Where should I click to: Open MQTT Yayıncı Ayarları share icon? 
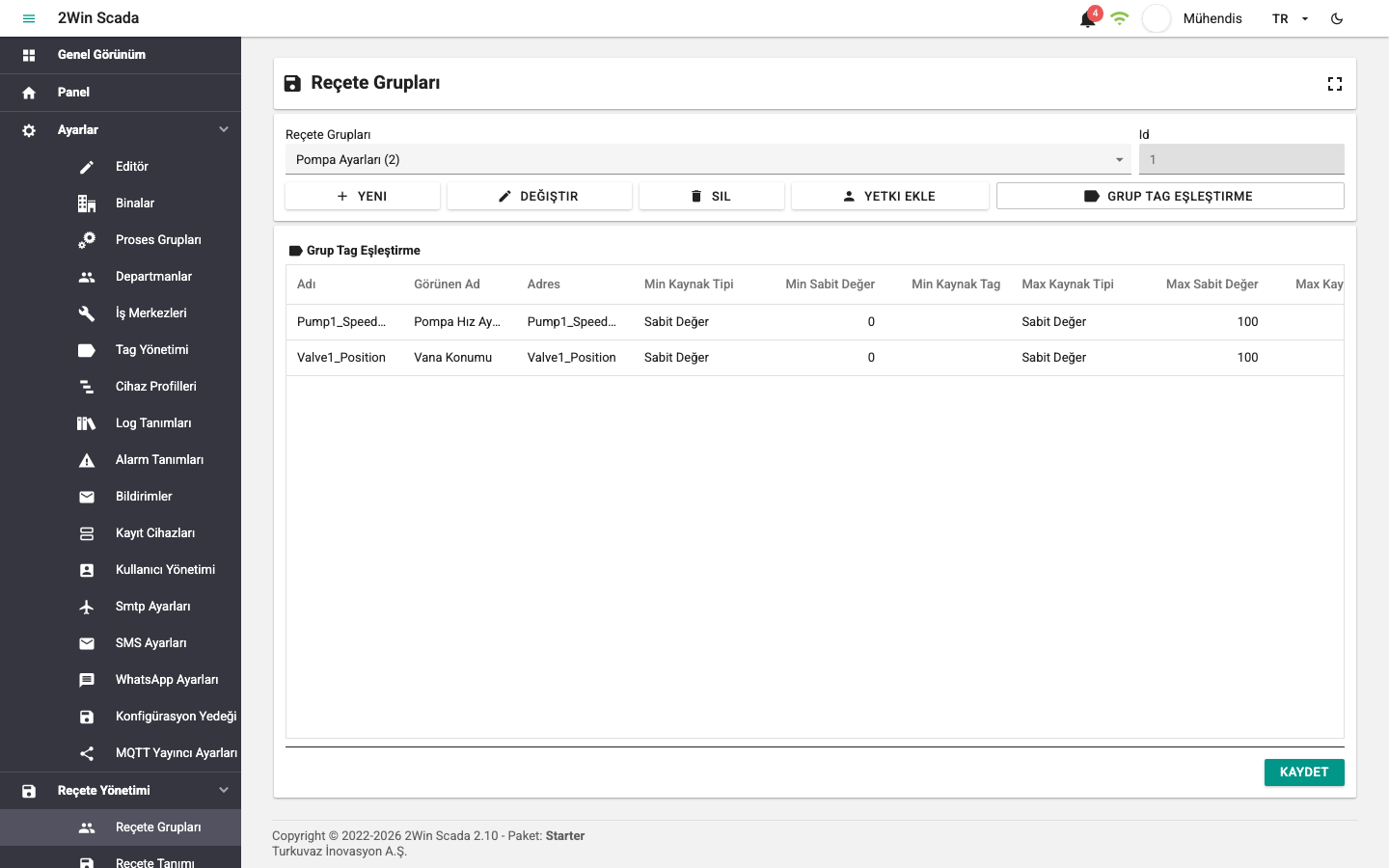coord(87,753)
